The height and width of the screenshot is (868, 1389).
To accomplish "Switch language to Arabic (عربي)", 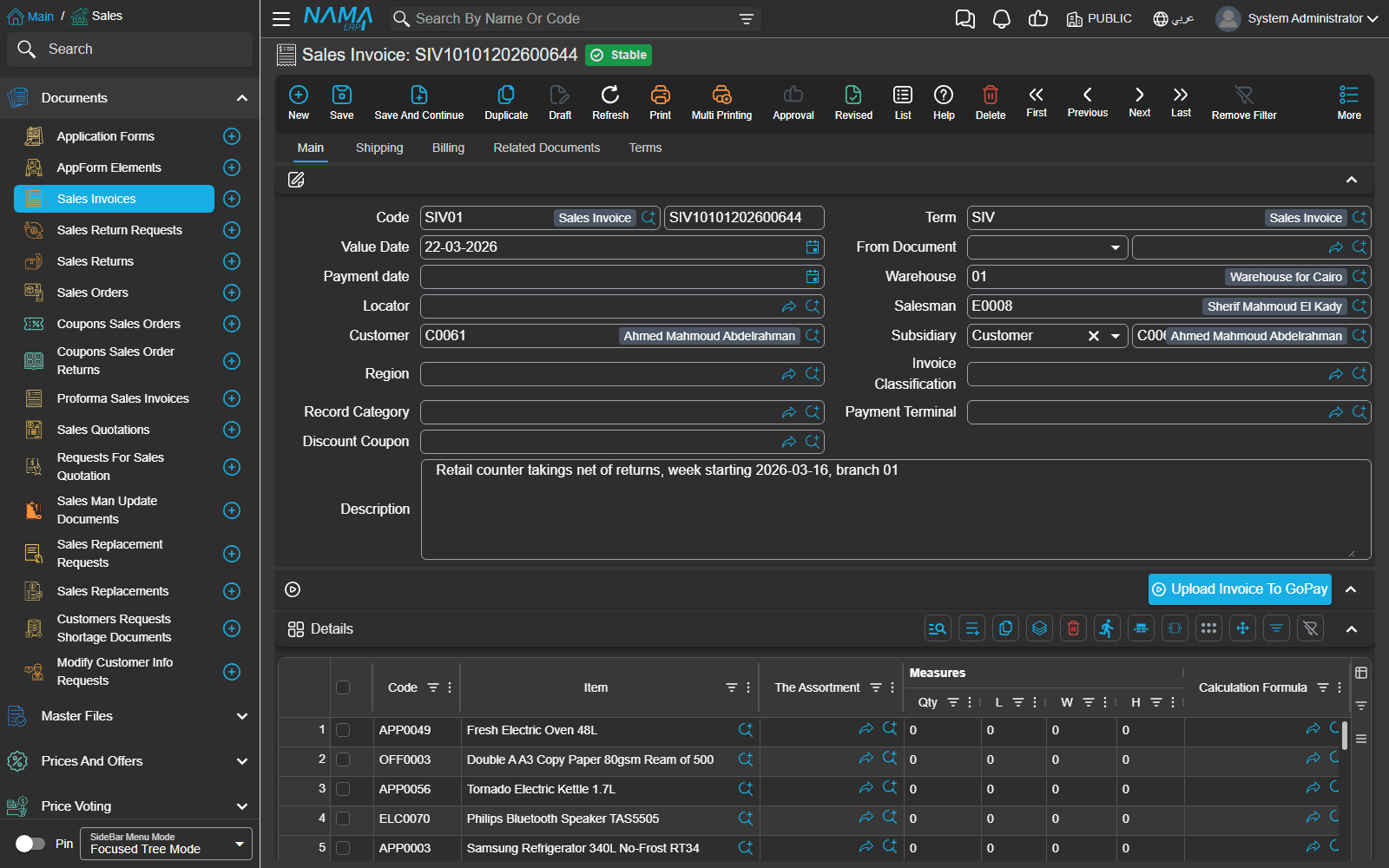I will click(x=1174, y=19).
